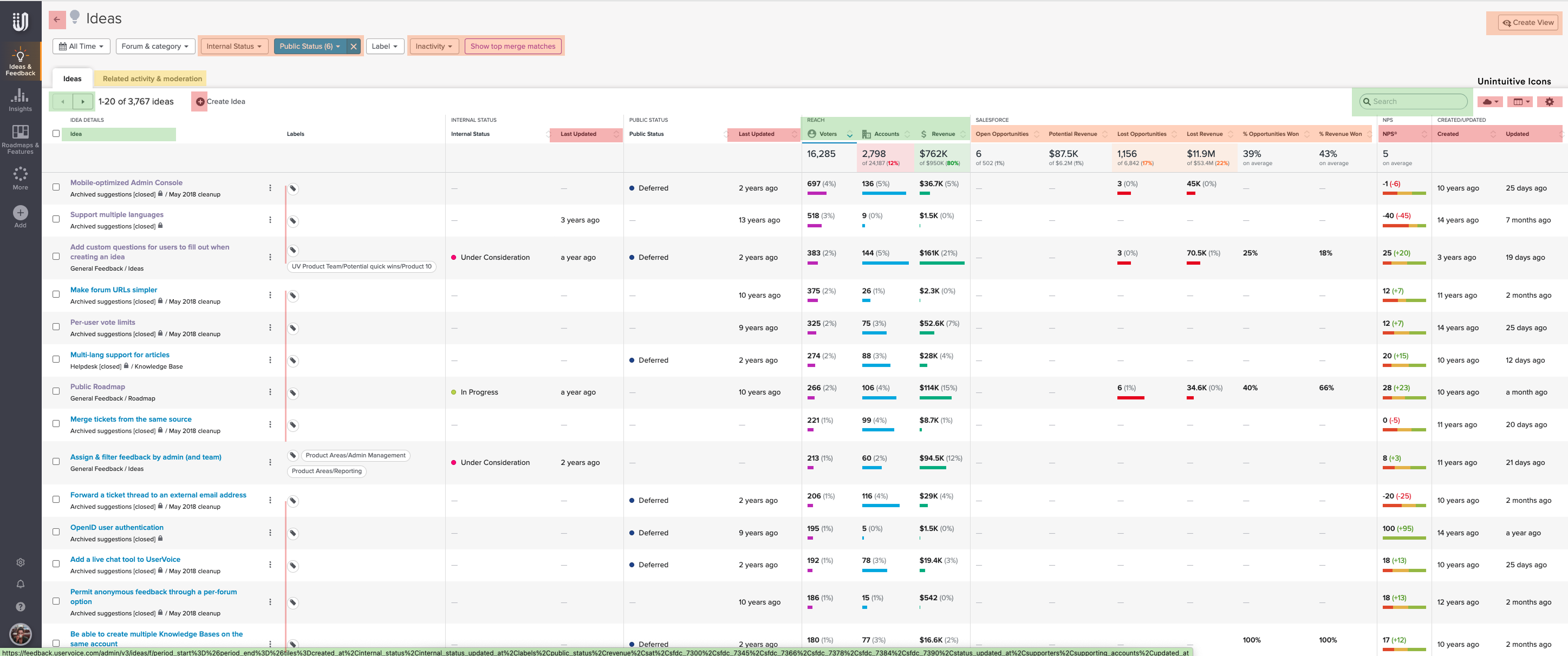Open the More sidebar menu
This screenshot has width=1568, height=656.
pyautogui.click(x=20, y=178)
